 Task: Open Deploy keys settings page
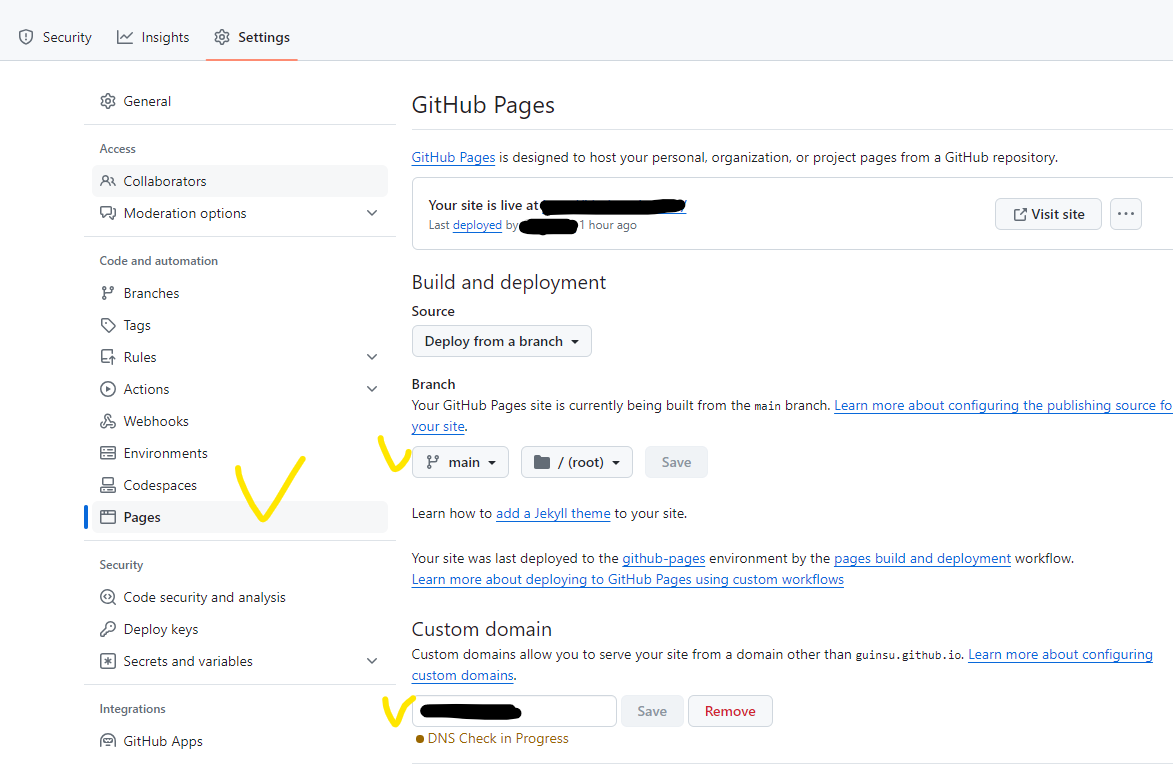[x=239, y=629]
